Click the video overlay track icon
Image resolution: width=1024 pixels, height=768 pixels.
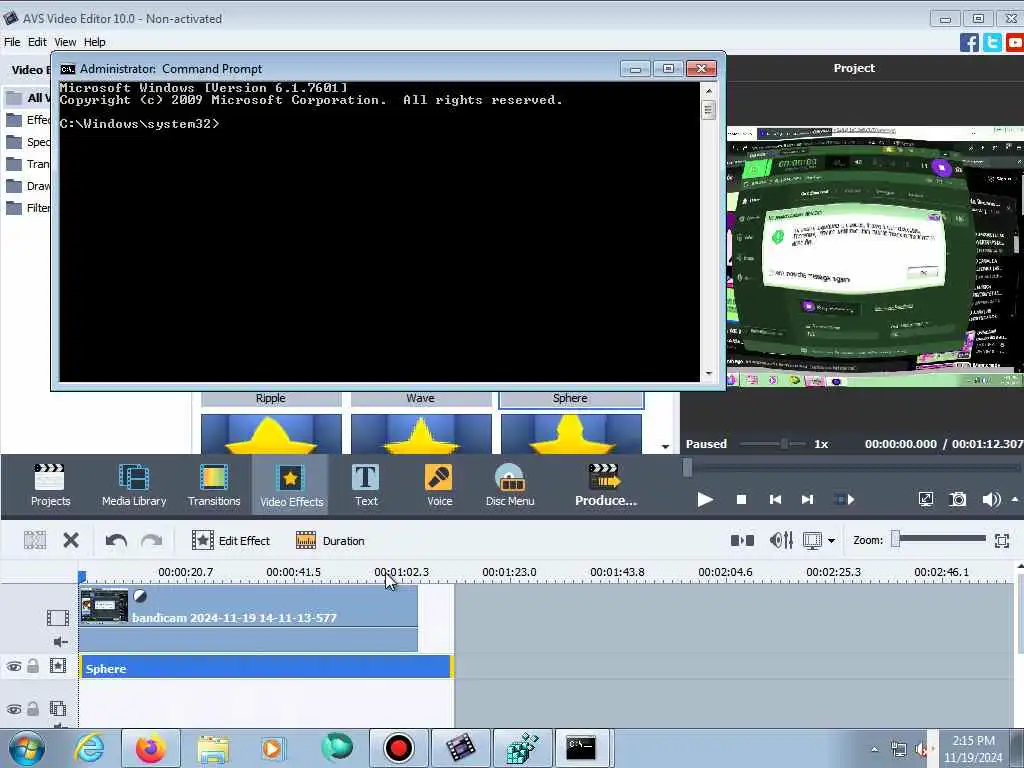[x=57, y=709]
